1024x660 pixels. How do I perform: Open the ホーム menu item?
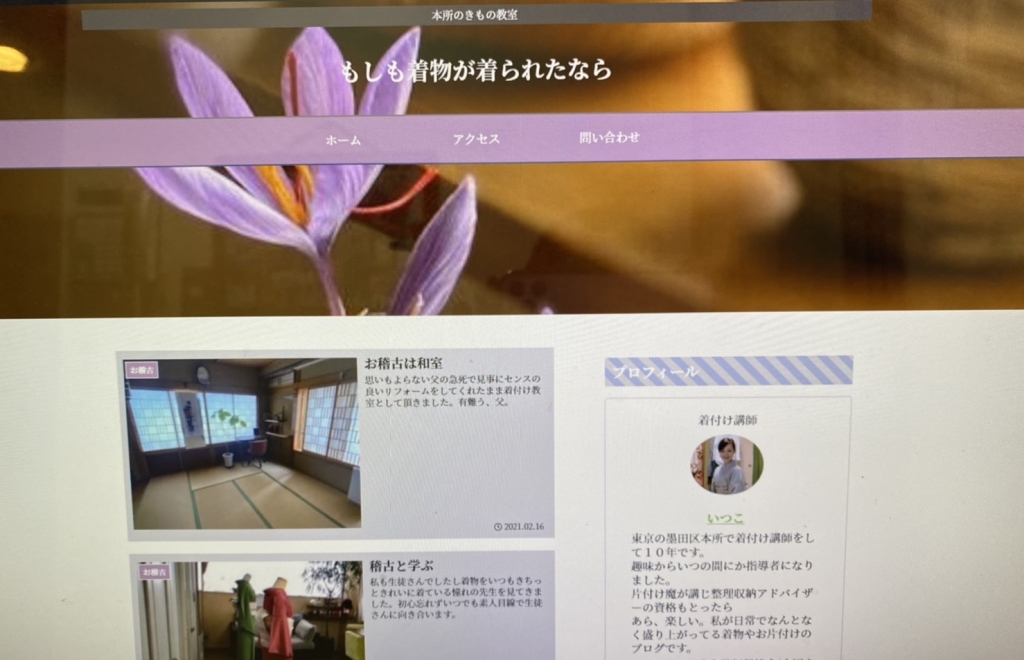(x=343, y=140)
